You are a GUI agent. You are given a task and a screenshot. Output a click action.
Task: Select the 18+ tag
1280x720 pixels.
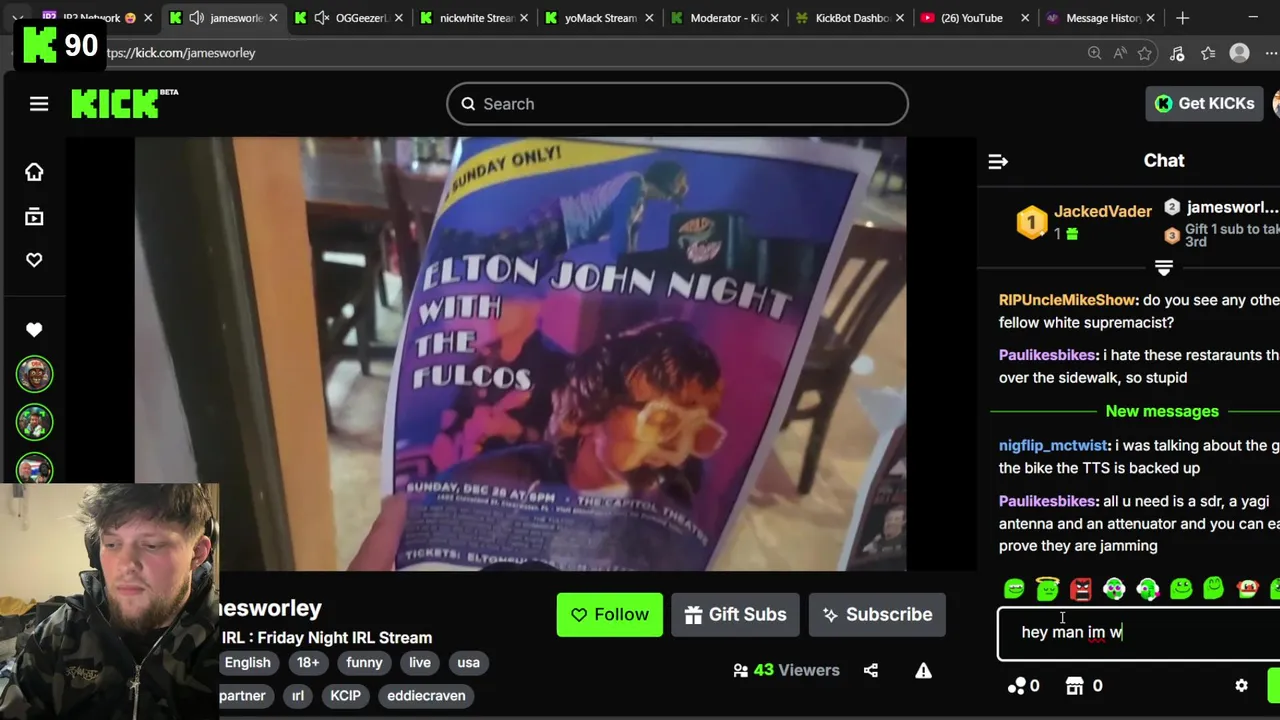click(x=308, y=663)
